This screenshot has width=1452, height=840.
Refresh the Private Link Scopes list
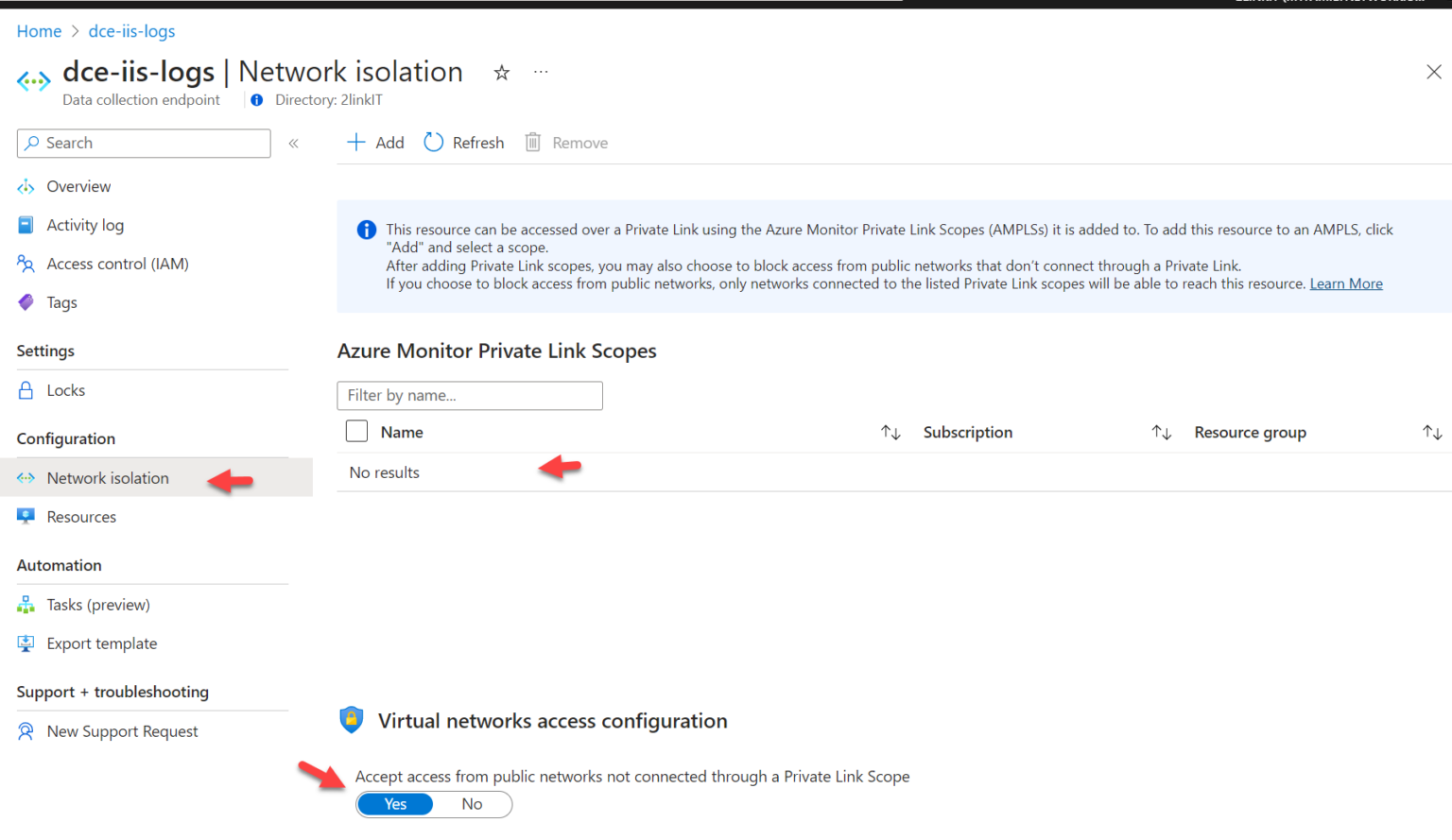click(464, 142)
